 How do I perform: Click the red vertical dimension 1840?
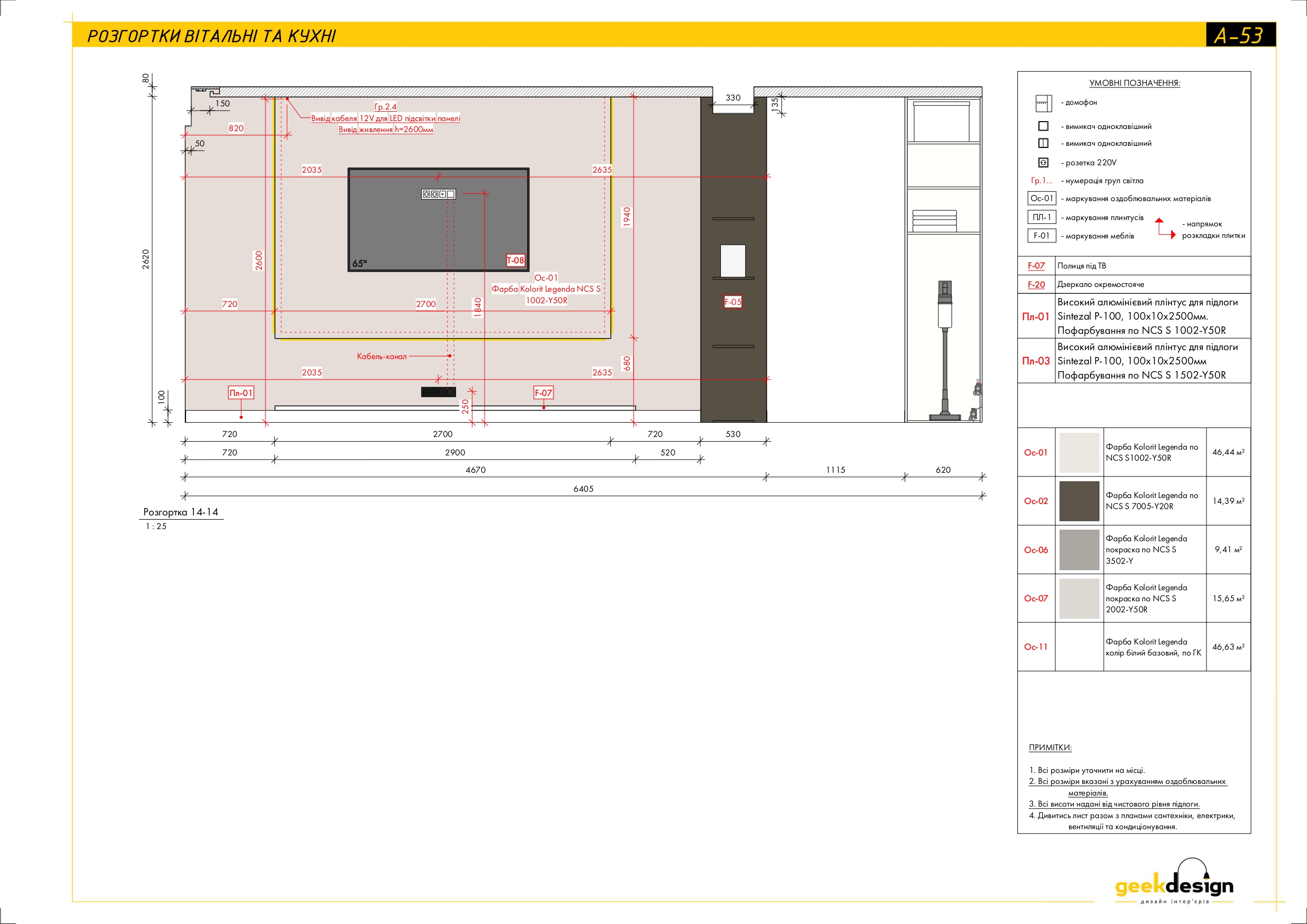478,307
